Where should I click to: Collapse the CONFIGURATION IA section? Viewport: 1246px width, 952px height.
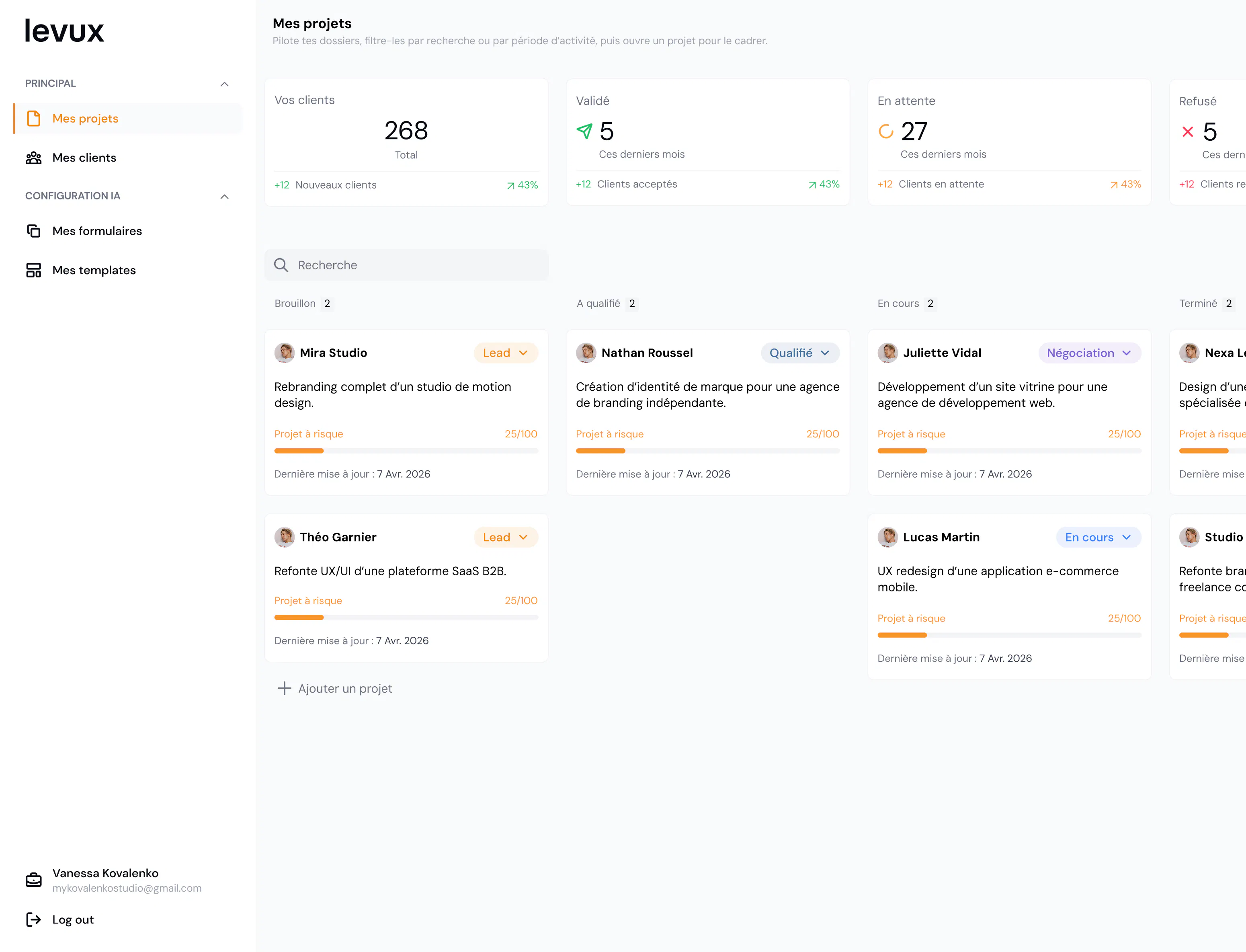[224, 197]
